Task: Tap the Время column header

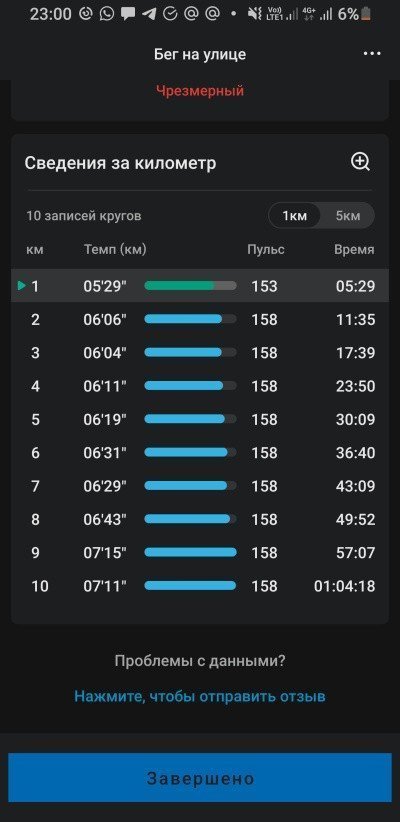Action: pos(354,250)
